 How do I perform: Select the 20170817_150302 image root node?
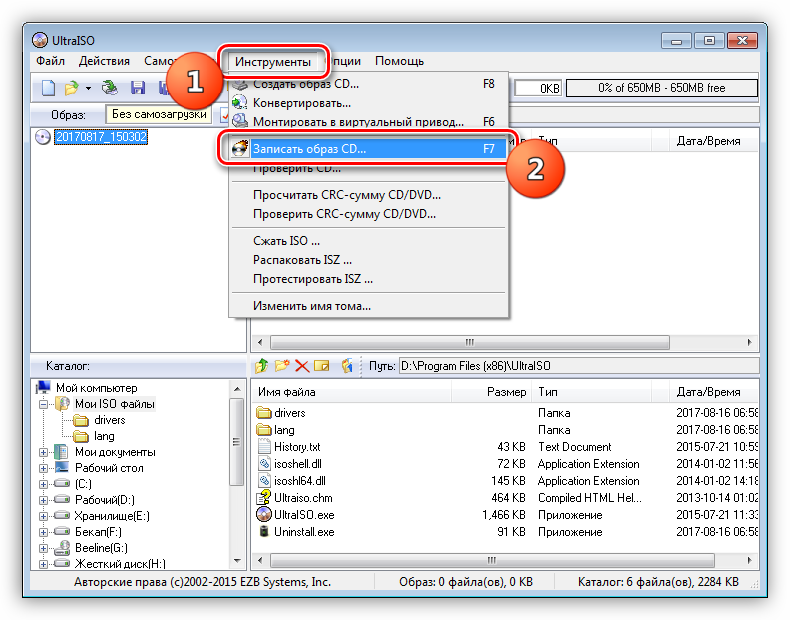click(x=101, y=137)
